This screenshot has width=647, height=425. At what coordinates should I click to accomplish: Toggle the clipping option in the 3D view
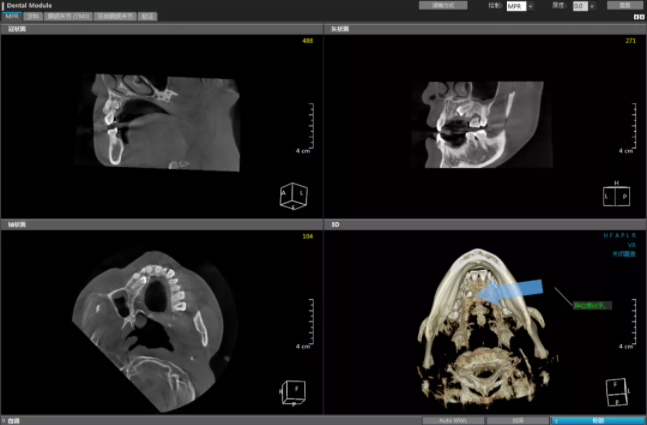(622, 254)
